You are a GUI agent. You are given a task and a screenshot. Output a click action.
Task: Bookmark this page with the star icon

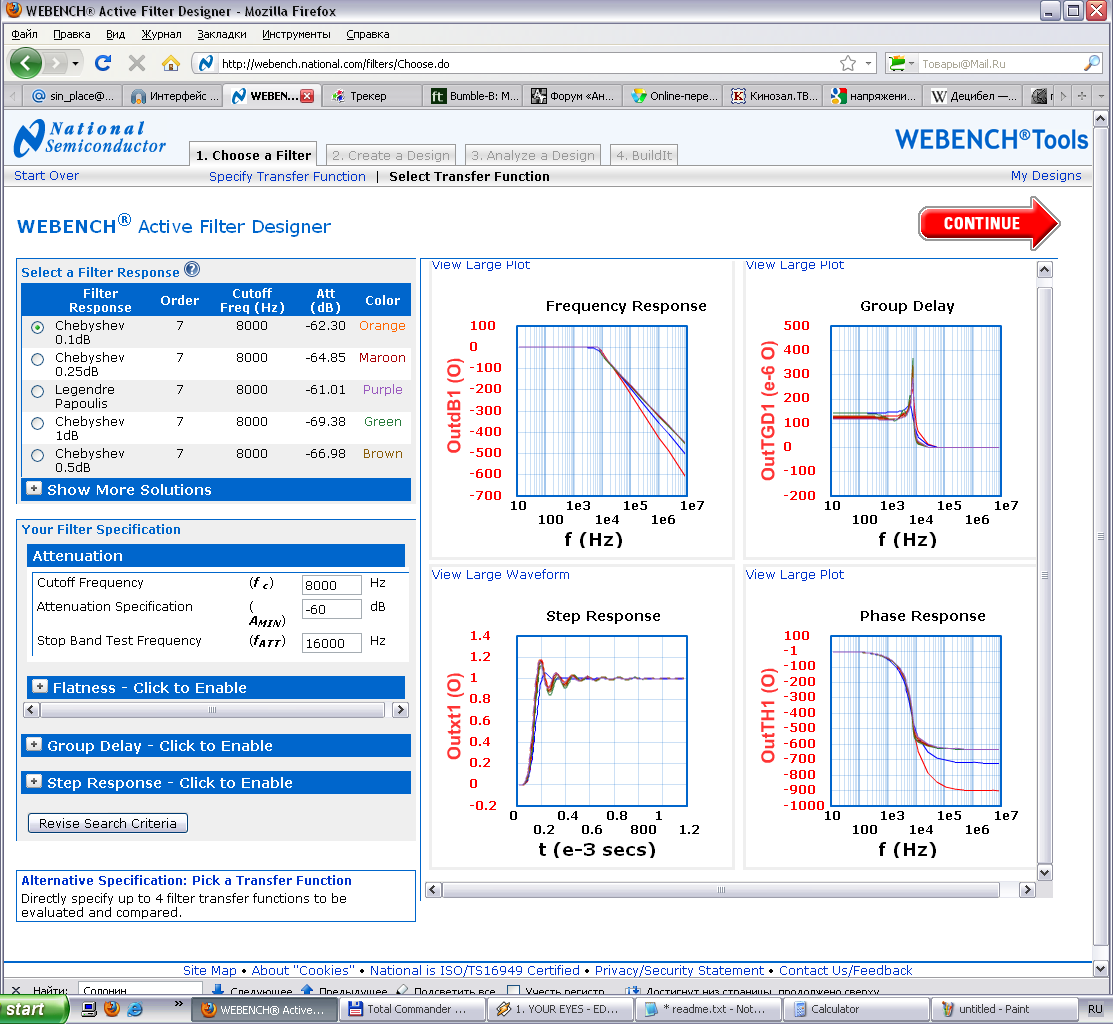tap(848, 63)
